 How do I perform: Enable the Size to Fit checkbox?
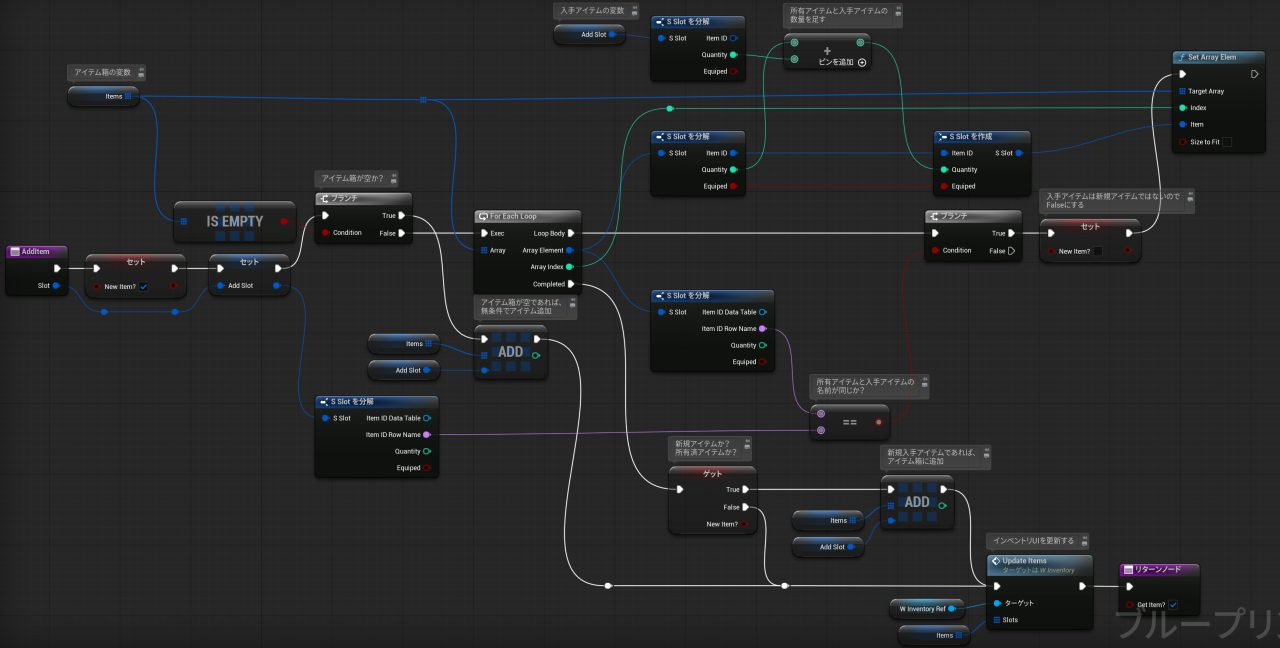point(1227,142)
